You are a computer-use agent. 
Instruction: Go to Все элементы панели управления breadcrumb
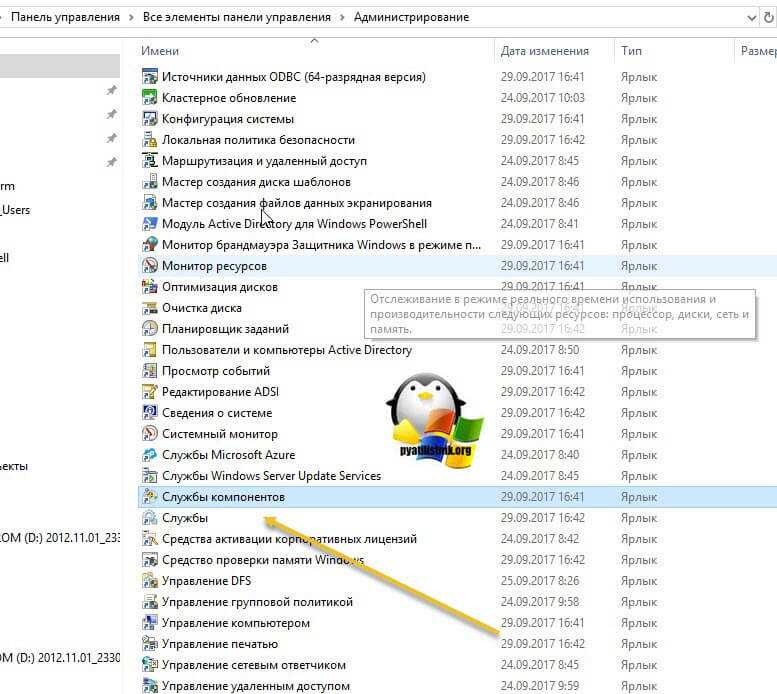[236, 17]
